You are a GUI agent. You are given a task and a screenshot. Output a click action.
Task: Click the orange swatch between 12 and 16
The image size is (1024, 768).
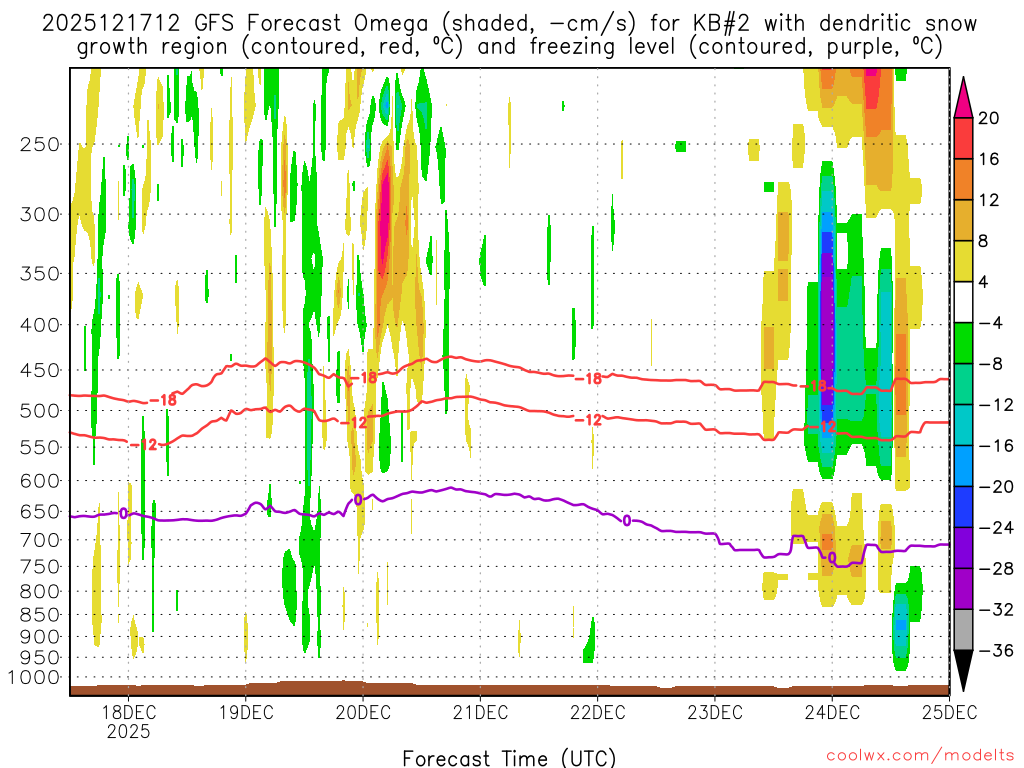click(963, 180)
